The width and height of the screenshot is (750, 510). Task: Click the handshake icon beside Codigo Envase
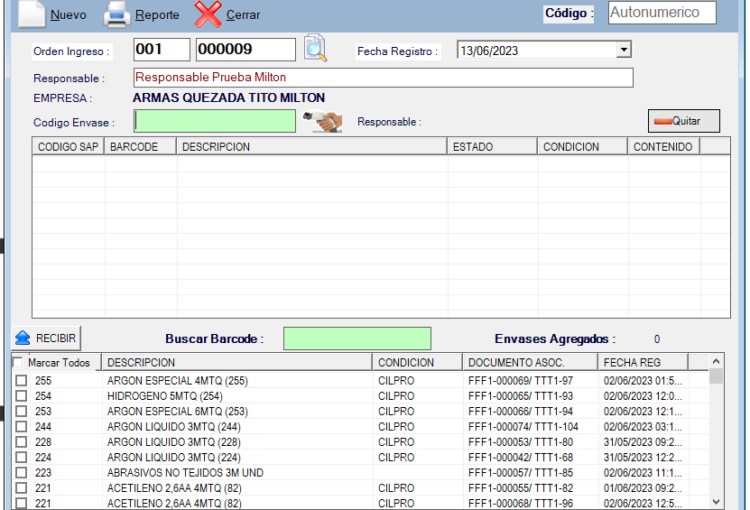click(x=322, y=121)
